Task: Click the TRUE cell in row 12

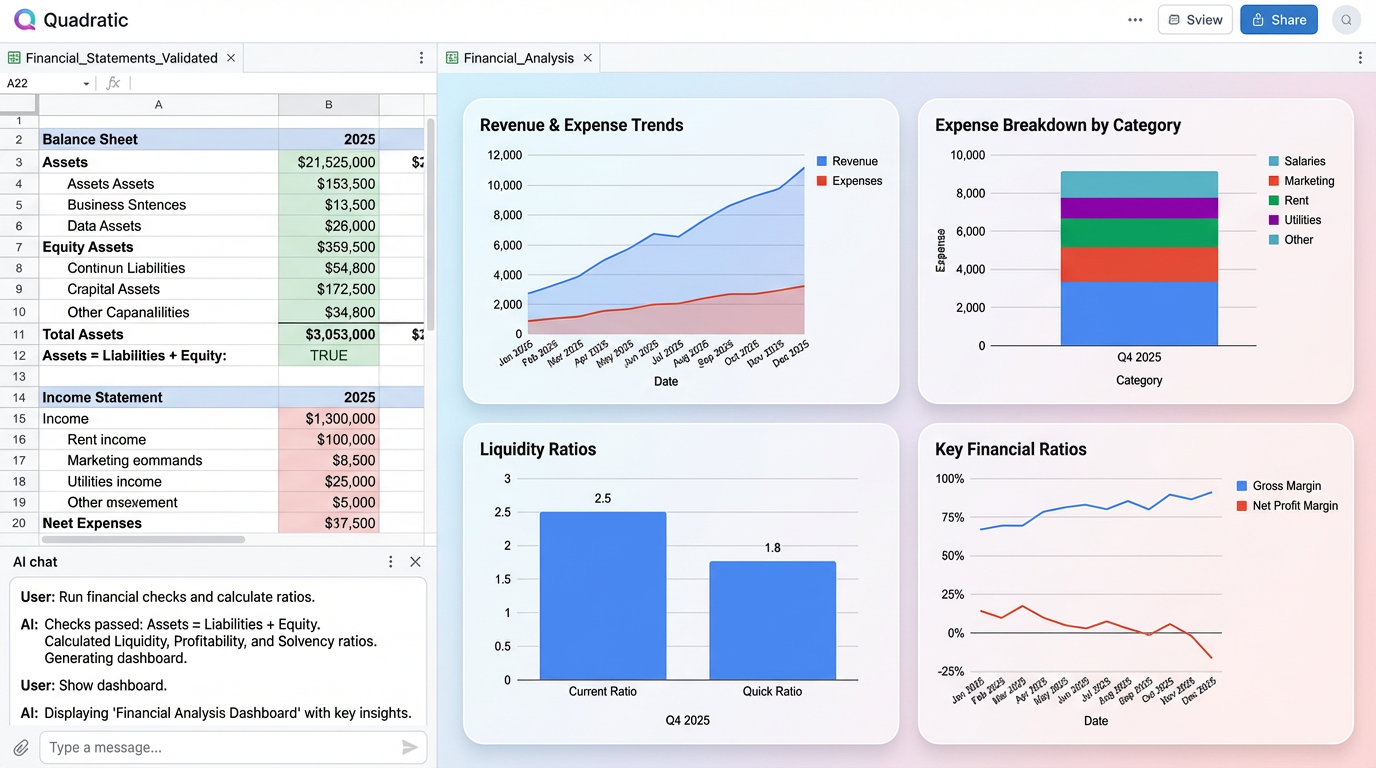Action: (x=328, y=355)
